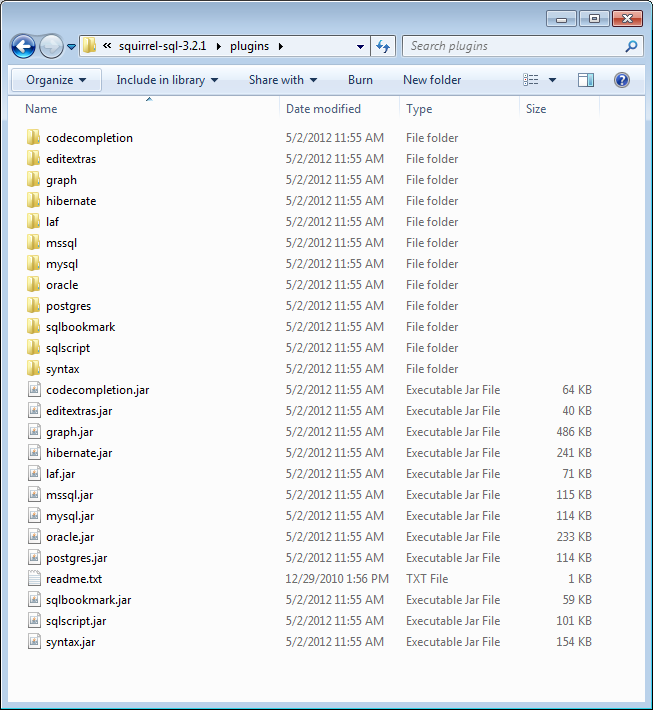Click the TXT File type of readme.txt
The height and width of the screenshot is (710, 653).
point(427,579)
